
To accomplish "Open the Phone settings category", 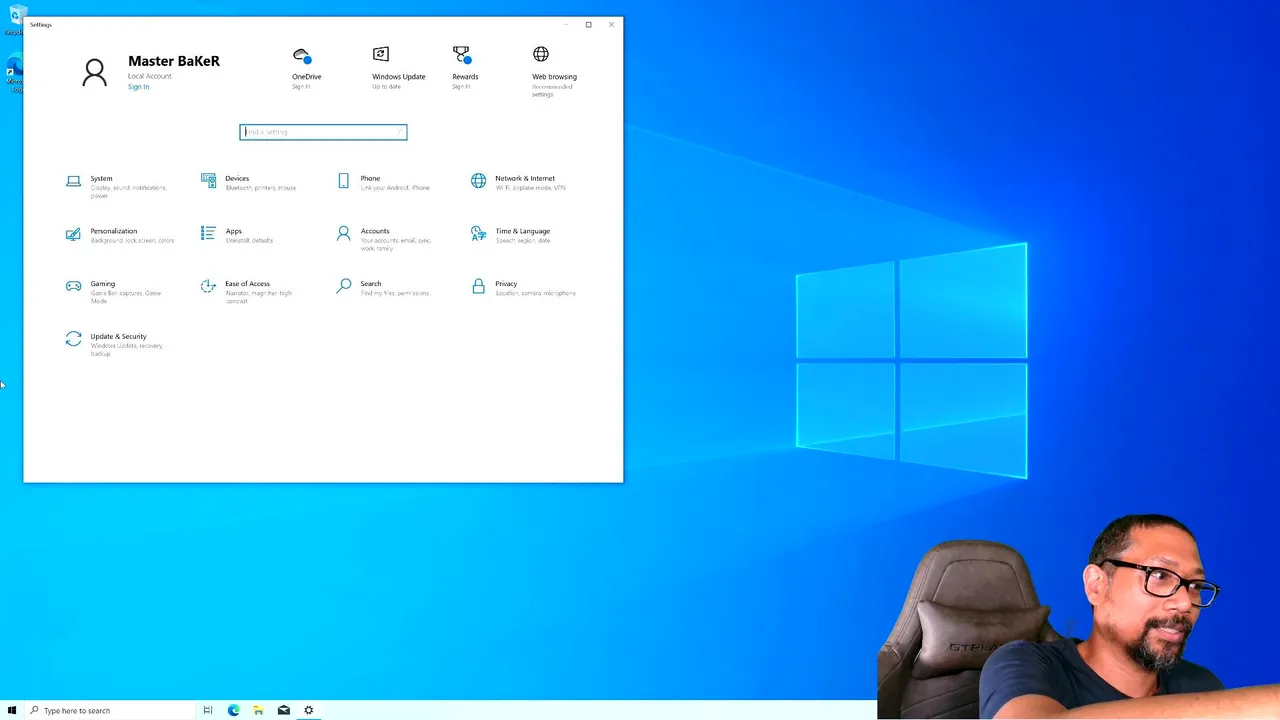I will click(384, 183).
